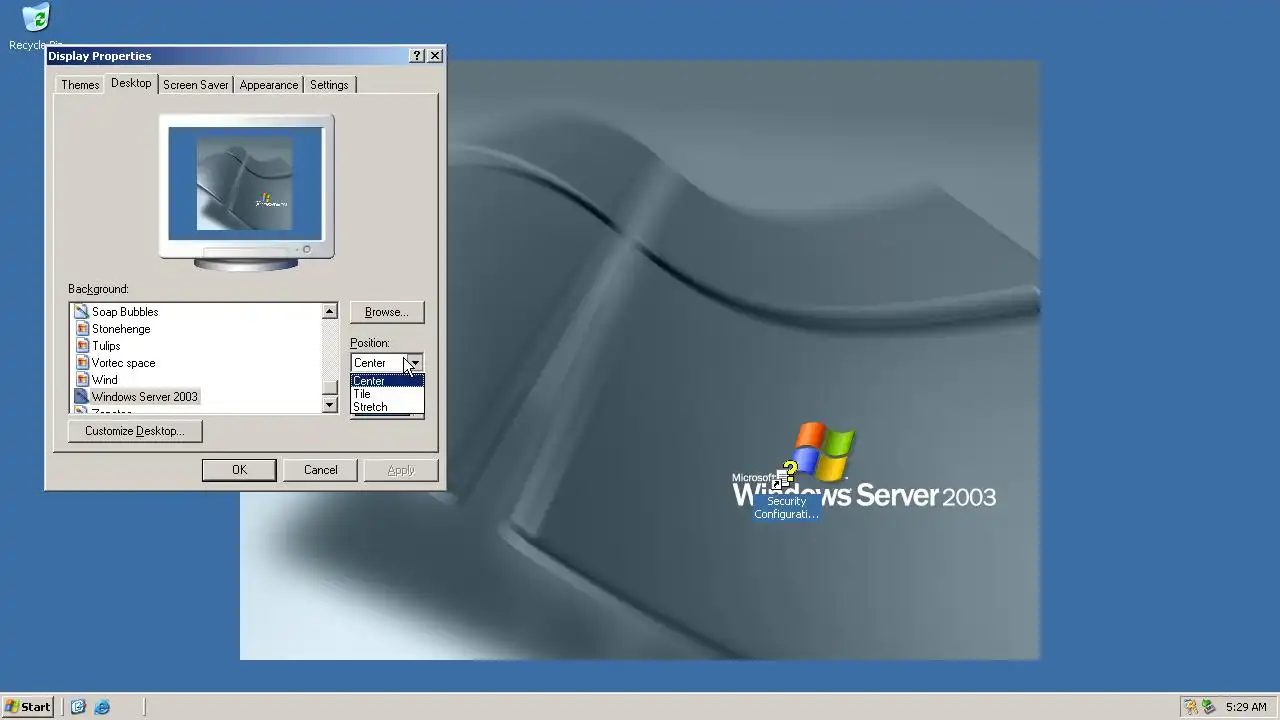Click the Vortec space wallpaper file icon

(82, 363)
